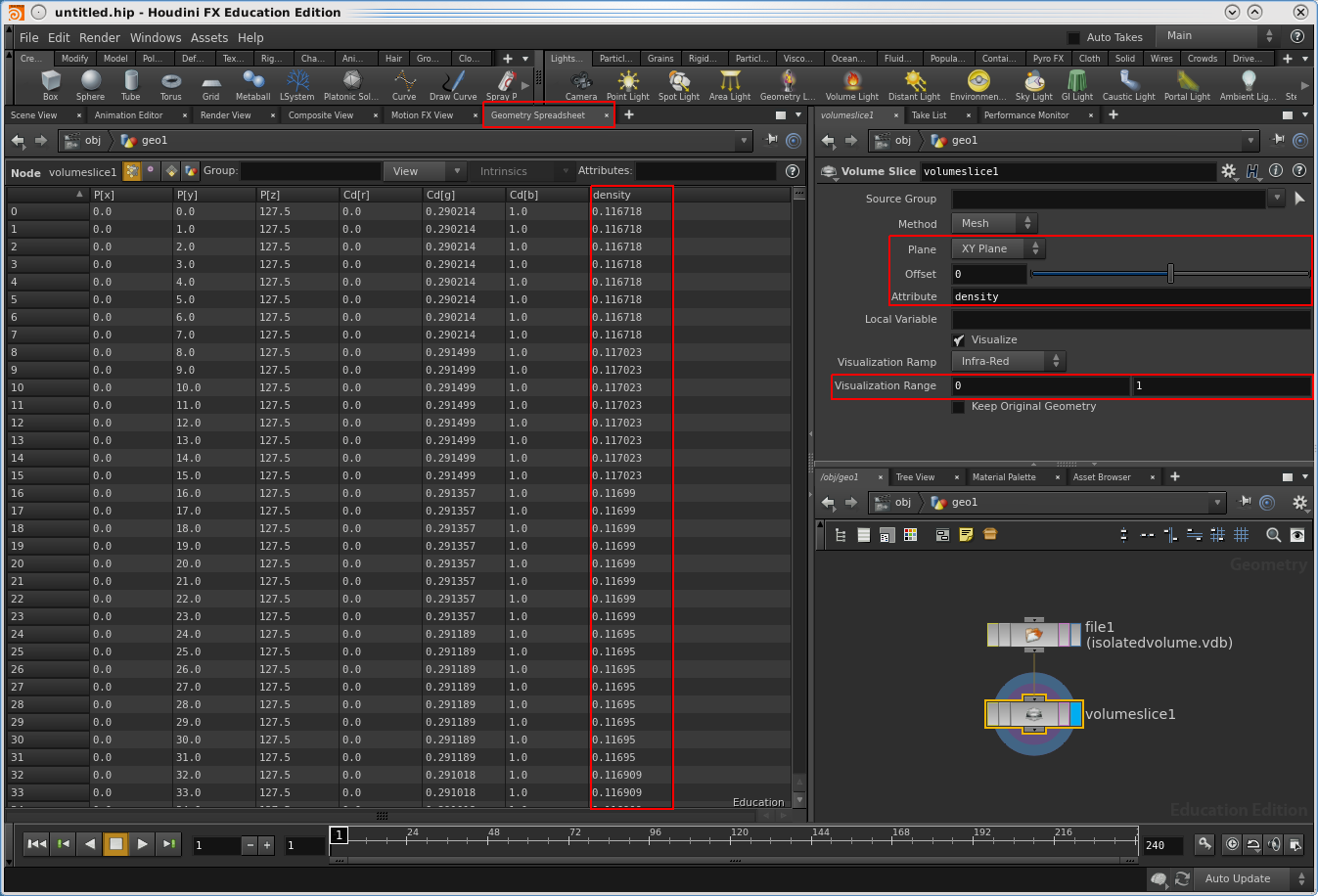1318x896 pixels.
Task: Enable Keep Original Geometry checkbox
Action: [959, 407]
